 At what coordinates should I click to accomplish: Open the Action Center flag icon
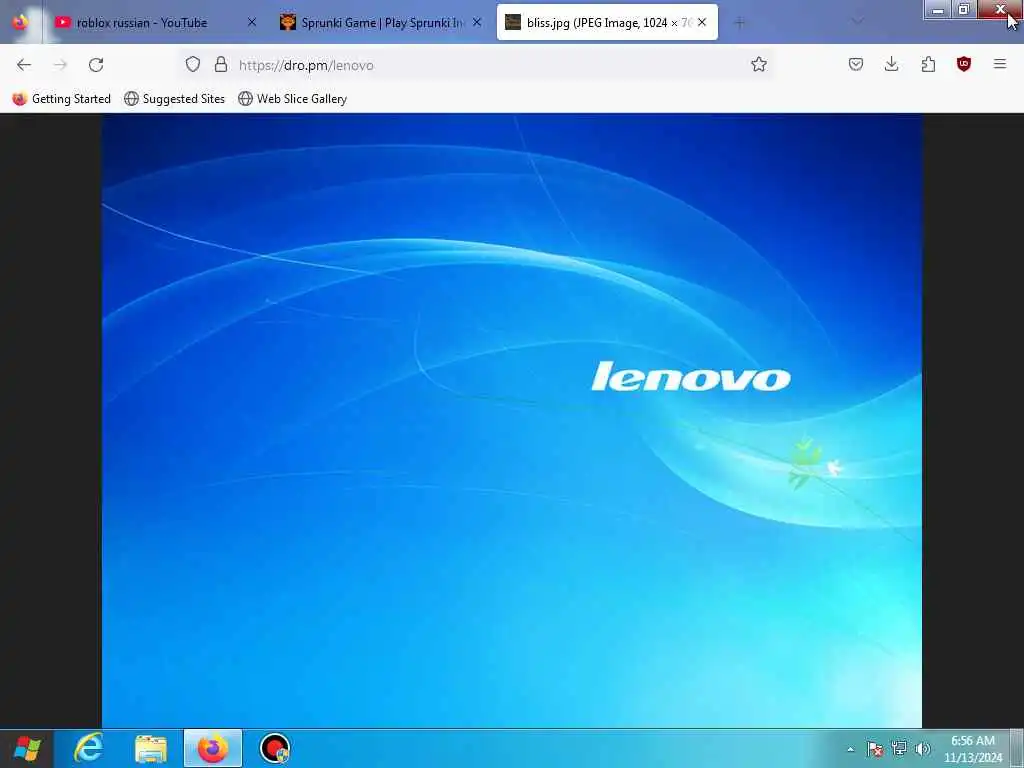875,749
